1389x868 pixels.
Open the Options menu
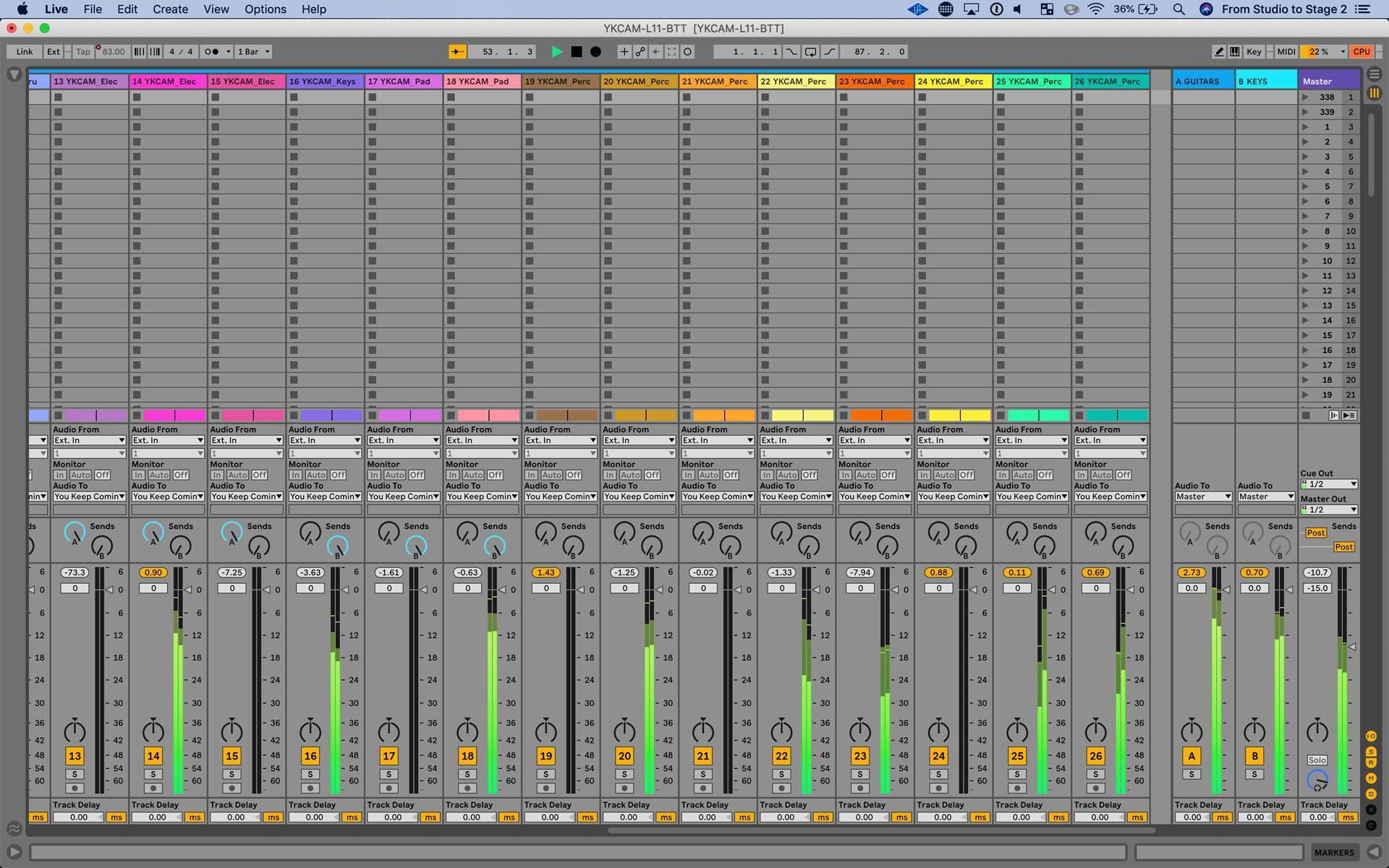pyautogui.click(x=265, y=9)
